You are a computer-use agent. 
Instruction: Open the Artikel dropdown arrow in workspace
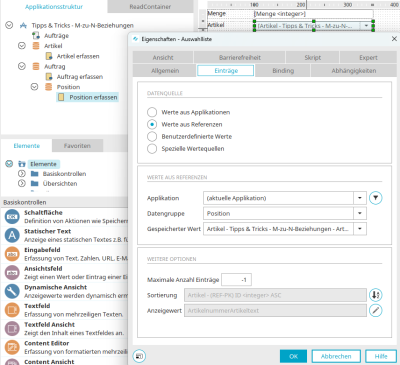coord(366,26)
